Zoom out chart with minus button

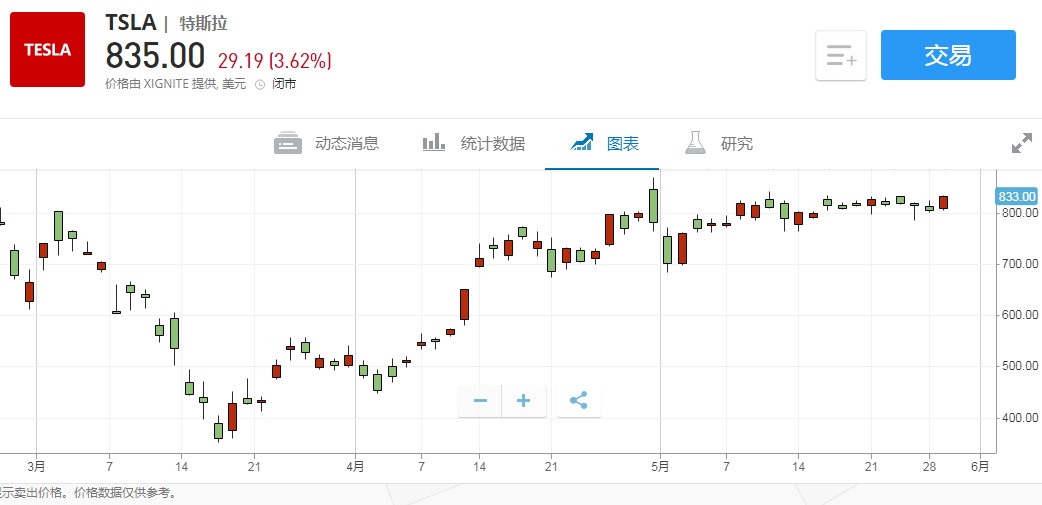(480, 401)
